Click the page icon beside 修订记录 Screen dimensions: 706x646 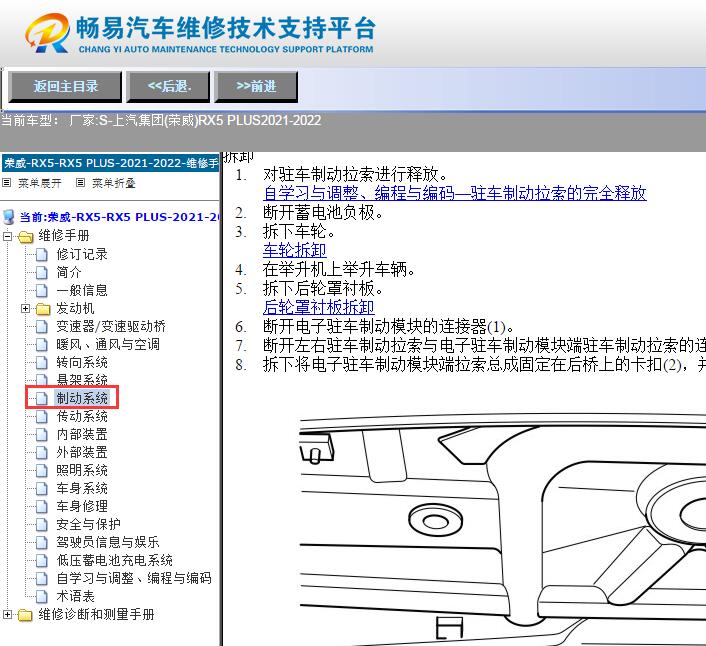click(42, 255)
